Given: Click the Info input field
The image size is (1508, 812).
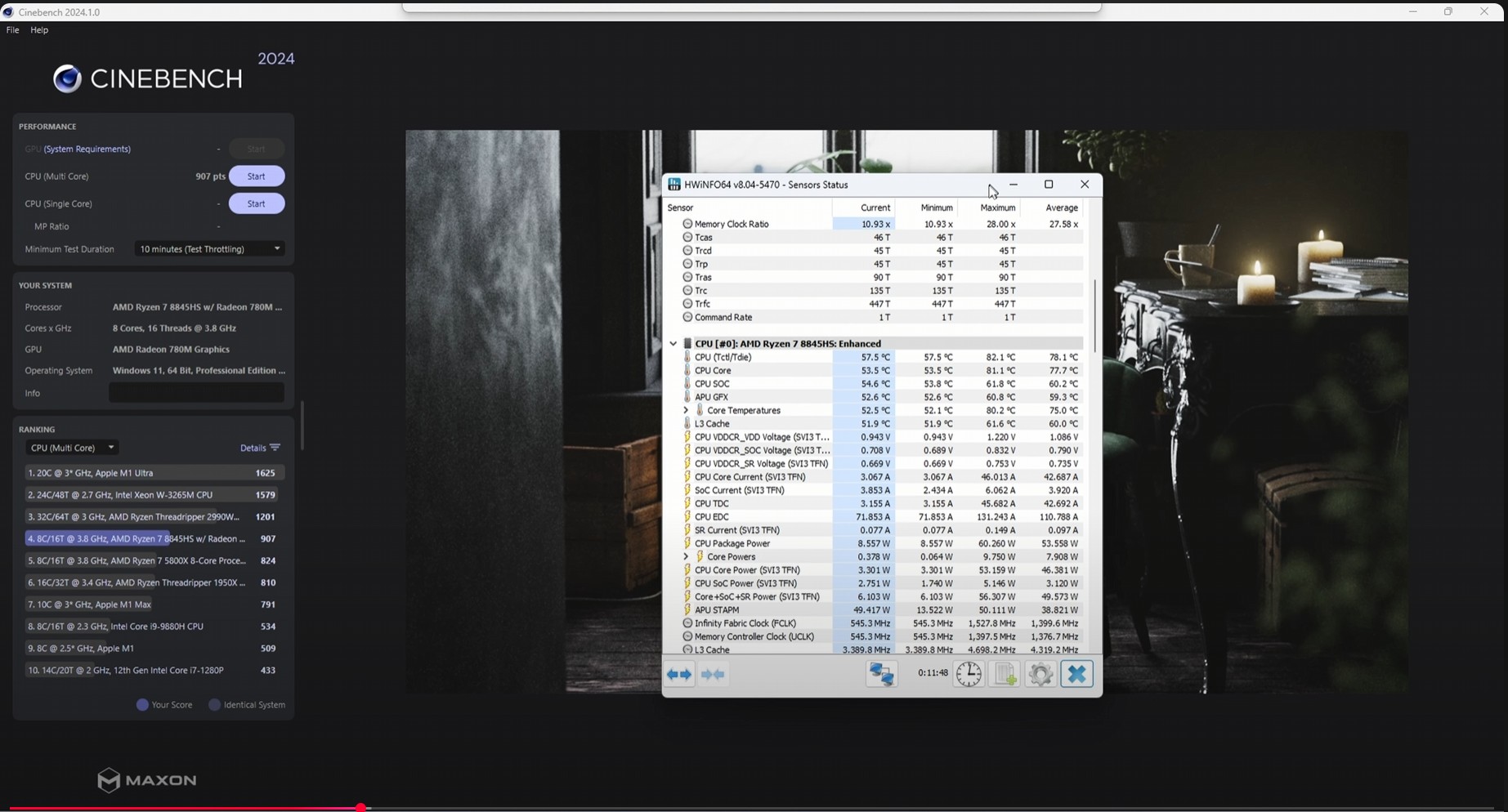Looking at the screenshot, I should (x=197, y=393).
